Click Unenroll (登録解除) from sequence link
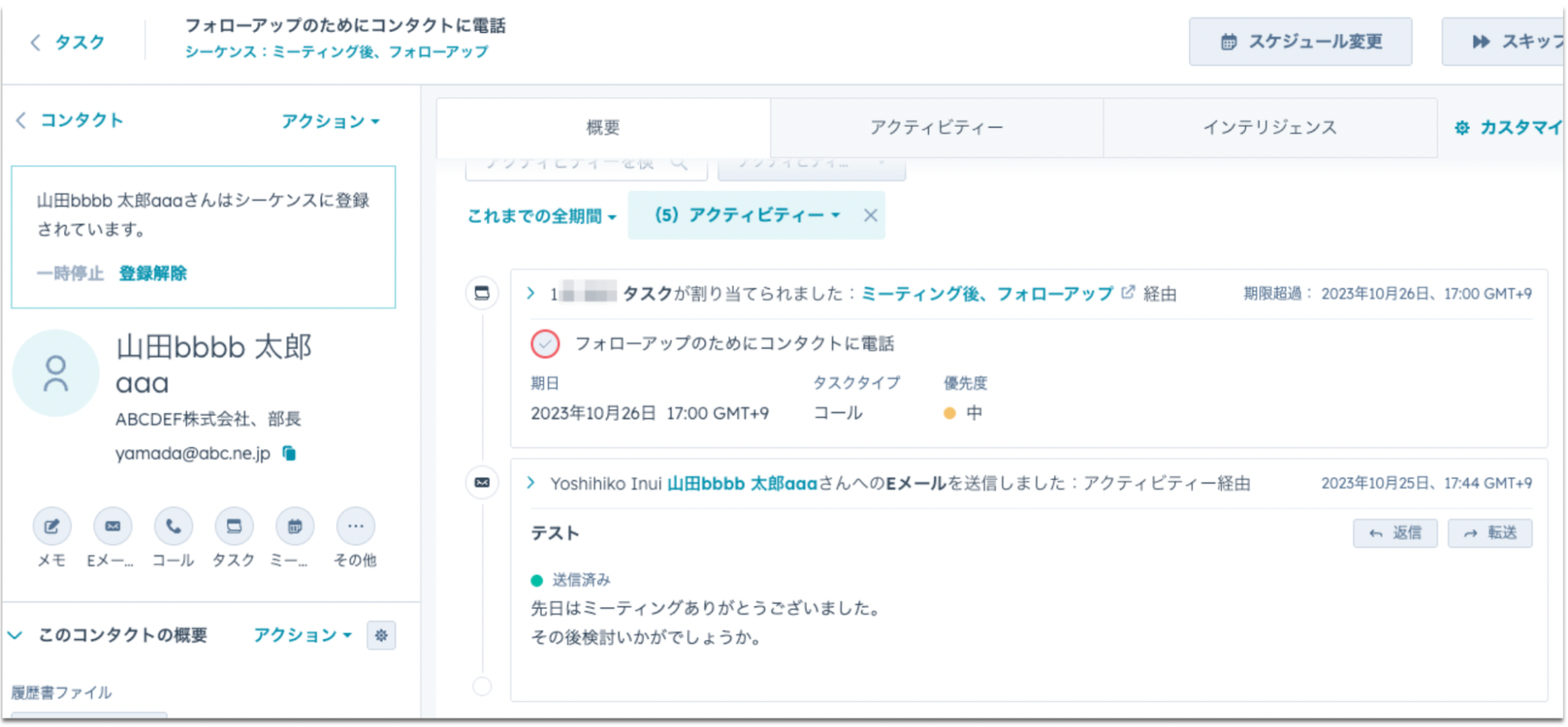 click(x=153, y=273)
